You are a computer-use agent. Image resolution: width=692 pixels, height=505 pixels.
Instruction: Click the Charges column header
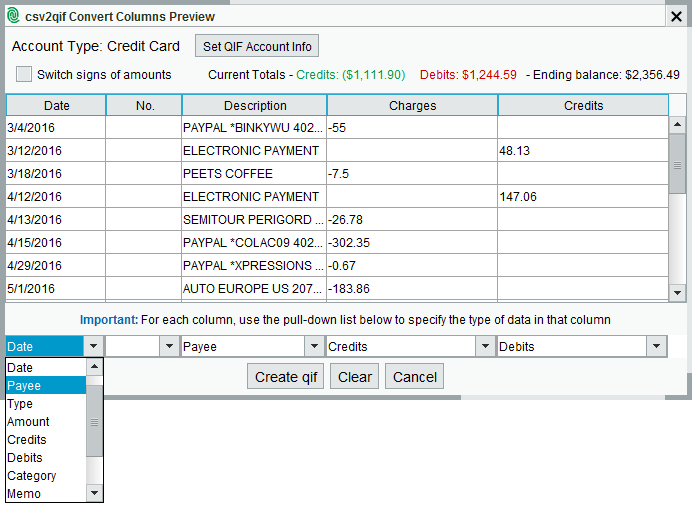coord(412,106)
